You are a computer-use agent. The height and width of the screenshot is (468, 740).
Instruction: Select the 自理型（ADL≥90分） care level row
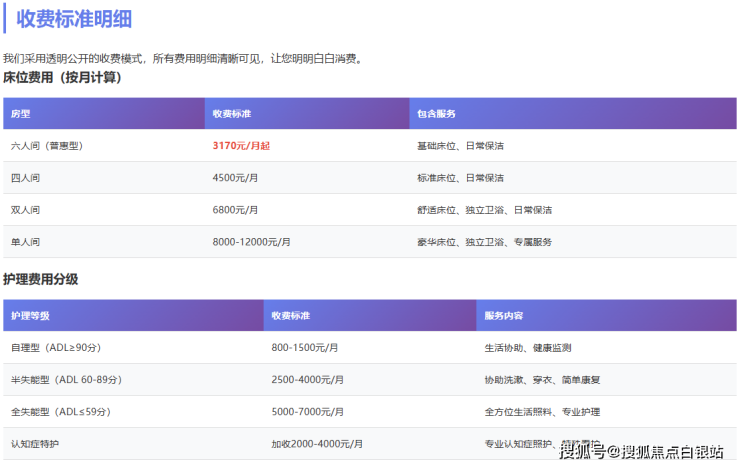click(56, 348)
